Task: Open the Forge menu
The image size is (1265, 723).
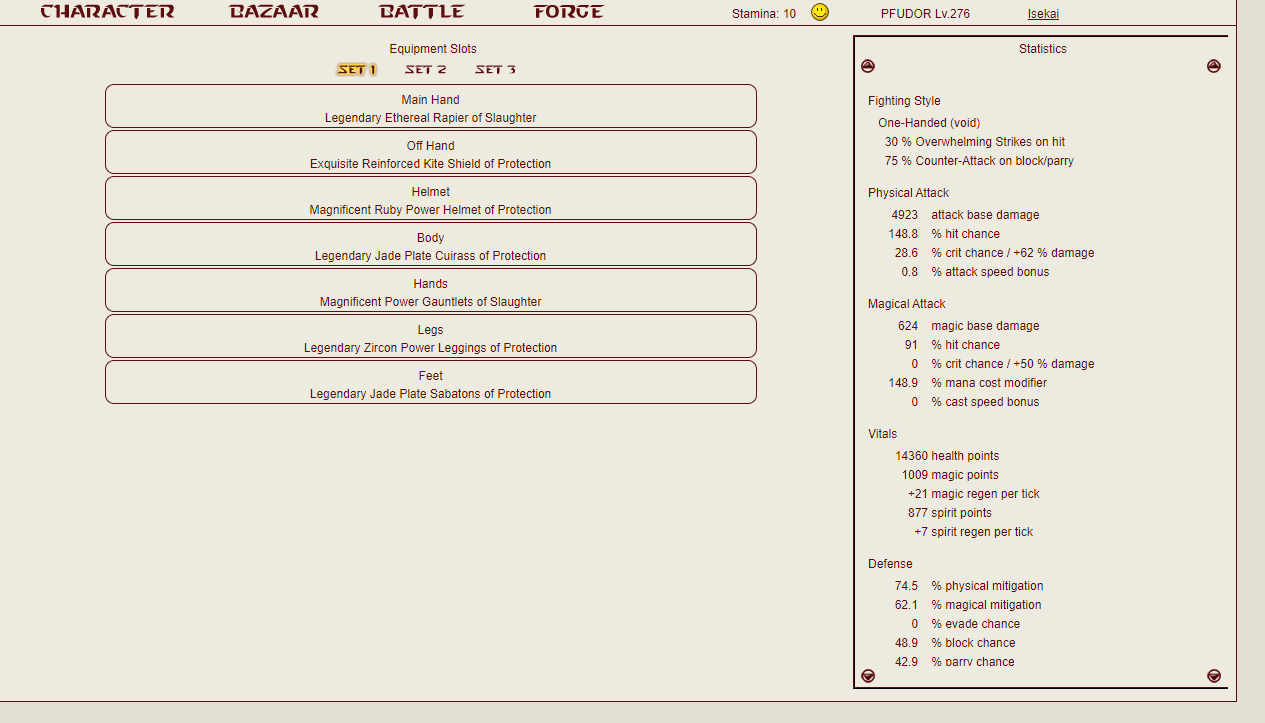Action: (568, 12)
